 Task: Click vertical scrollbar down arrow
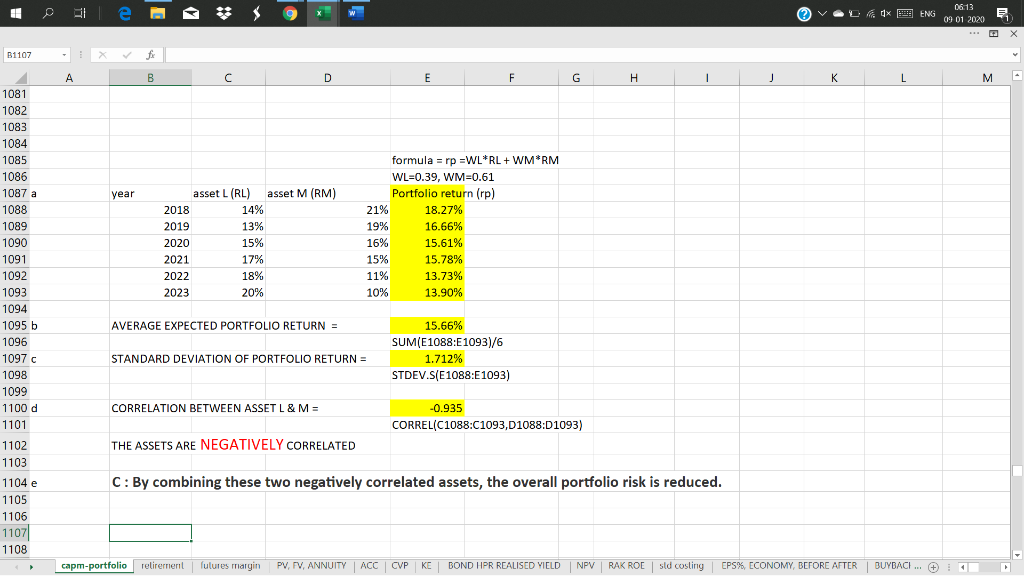coord(1017,554)
